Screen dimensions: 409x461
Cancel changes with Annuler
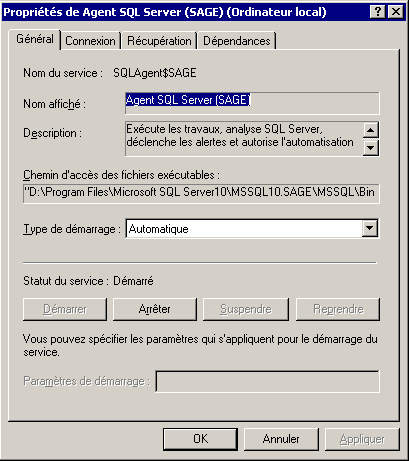pos(281,439)
